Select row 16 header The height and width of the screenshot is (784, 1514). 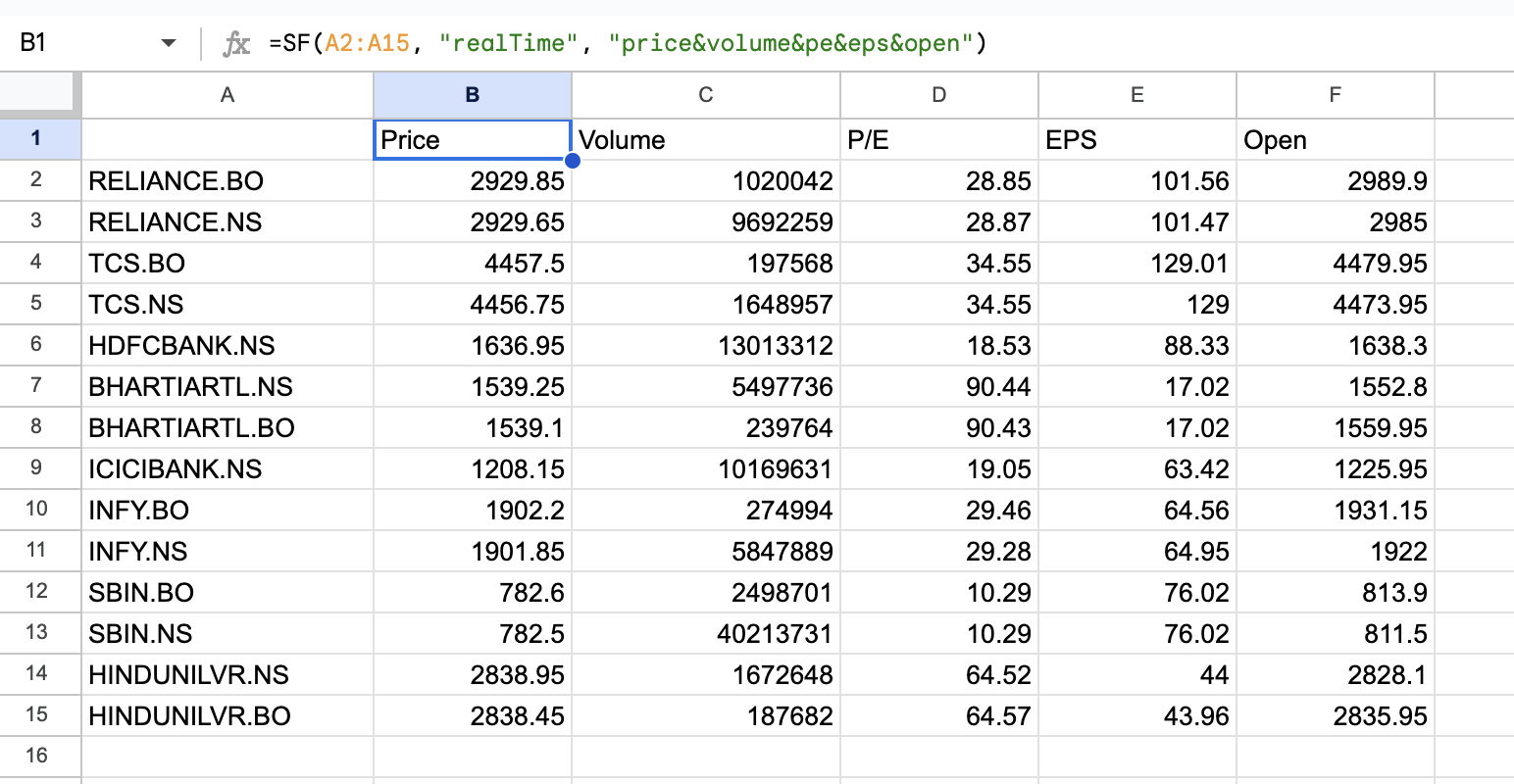39,756
